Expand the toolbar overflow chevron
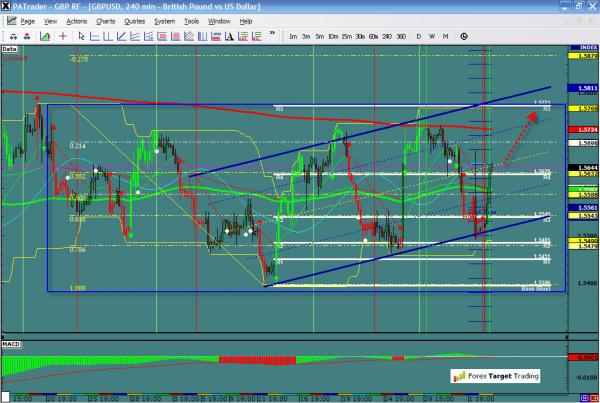600x403 pixels. point(272,33)
